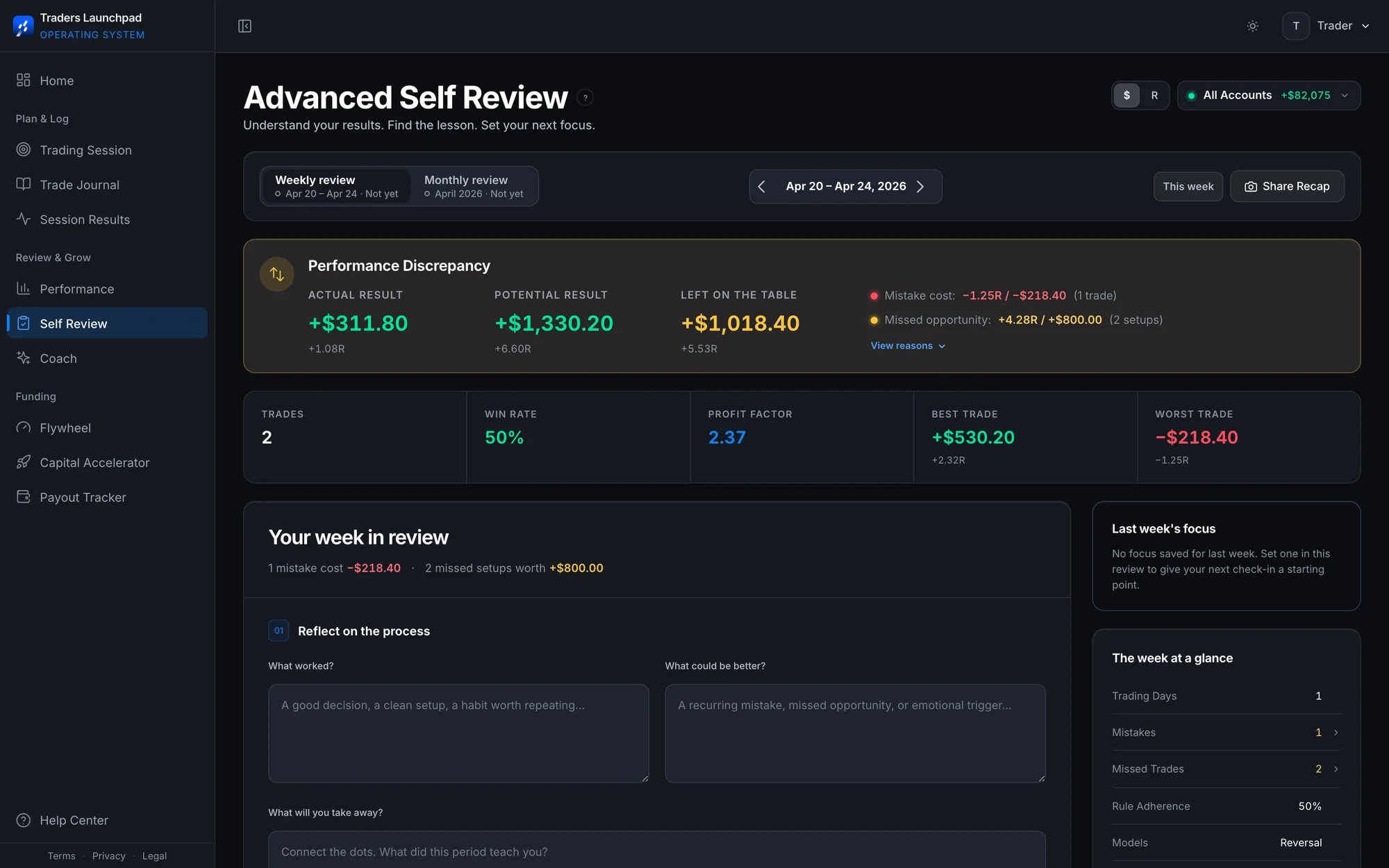Click the Win Rate 50% value
Image resolution: width=1389 pixels, height=868 pixels.
tap(504, 437)
